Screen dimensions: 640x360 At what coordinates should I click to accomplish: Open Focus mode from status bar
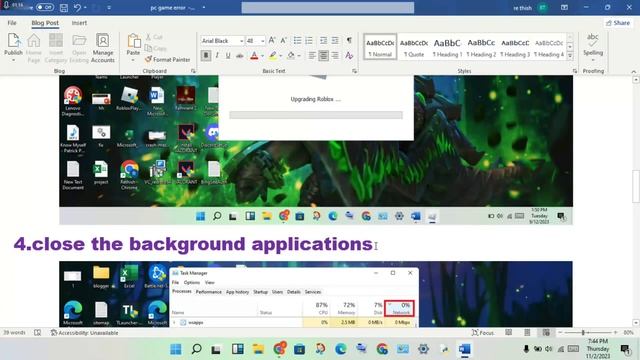(483, 333)
